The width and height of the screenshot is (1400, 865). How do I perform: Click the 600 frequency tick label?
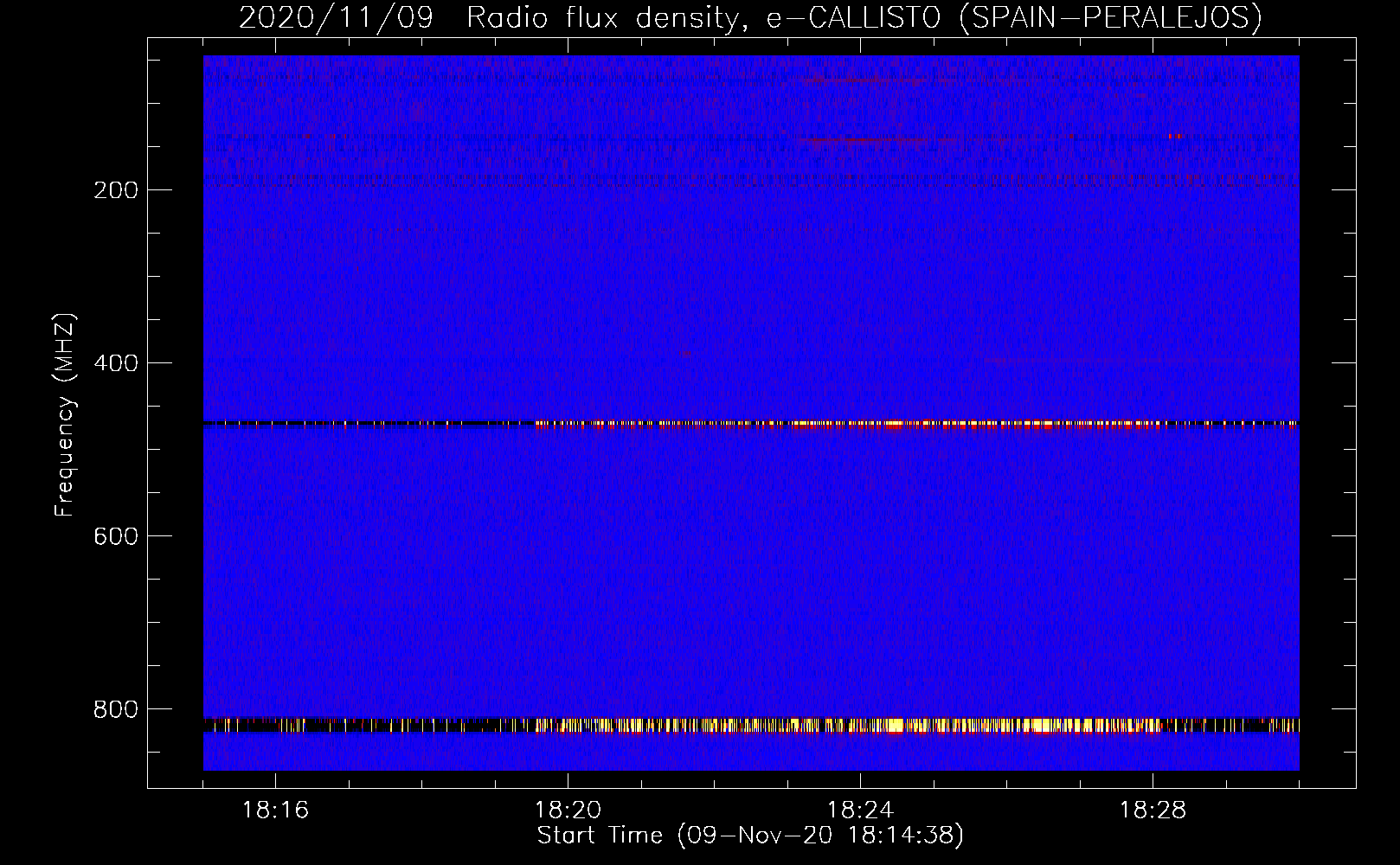coord(115,536)
